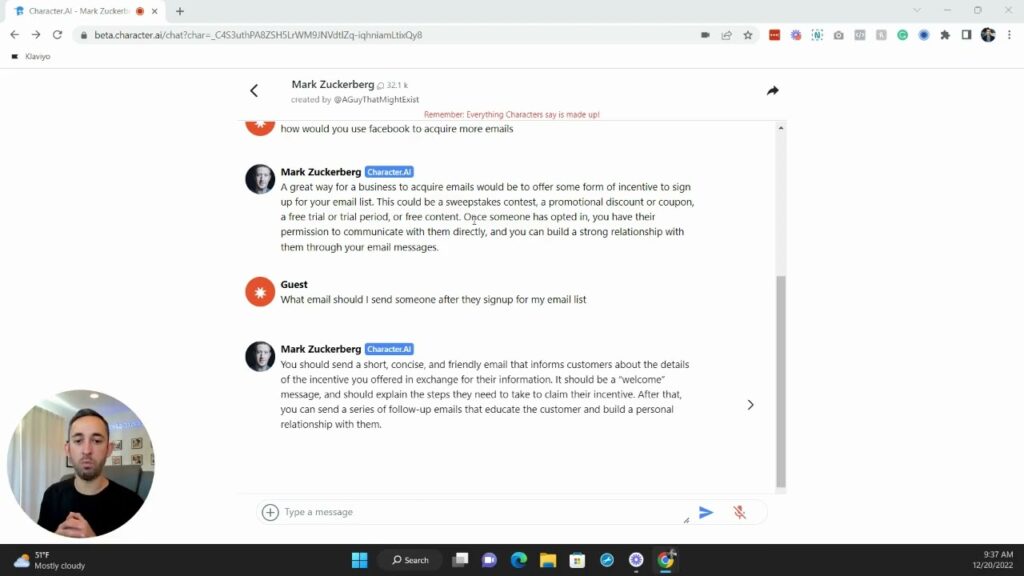The width and height of the screenshot is (1024, 576).
Task: Open creator @AGuyThatMightExist profile link
Action: pos(376,100)
